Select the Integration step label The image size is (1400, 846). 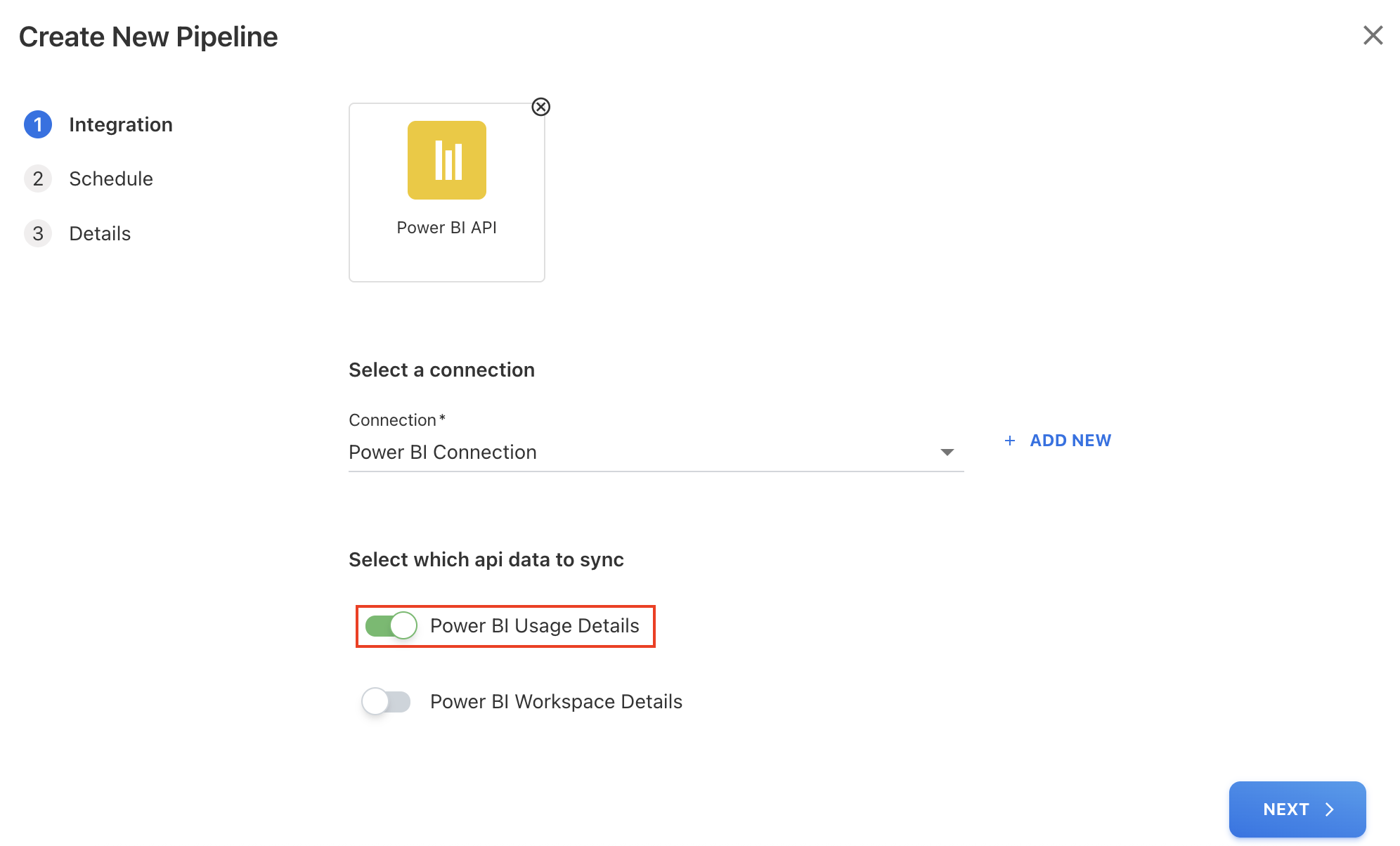[121, 124]
